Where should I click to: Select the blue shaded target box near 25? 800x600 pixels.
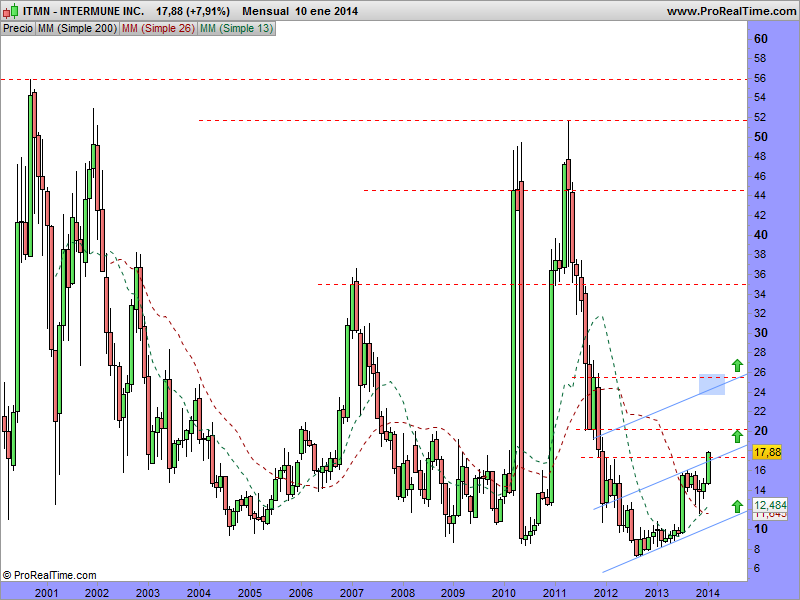click(x=712, y=384)
